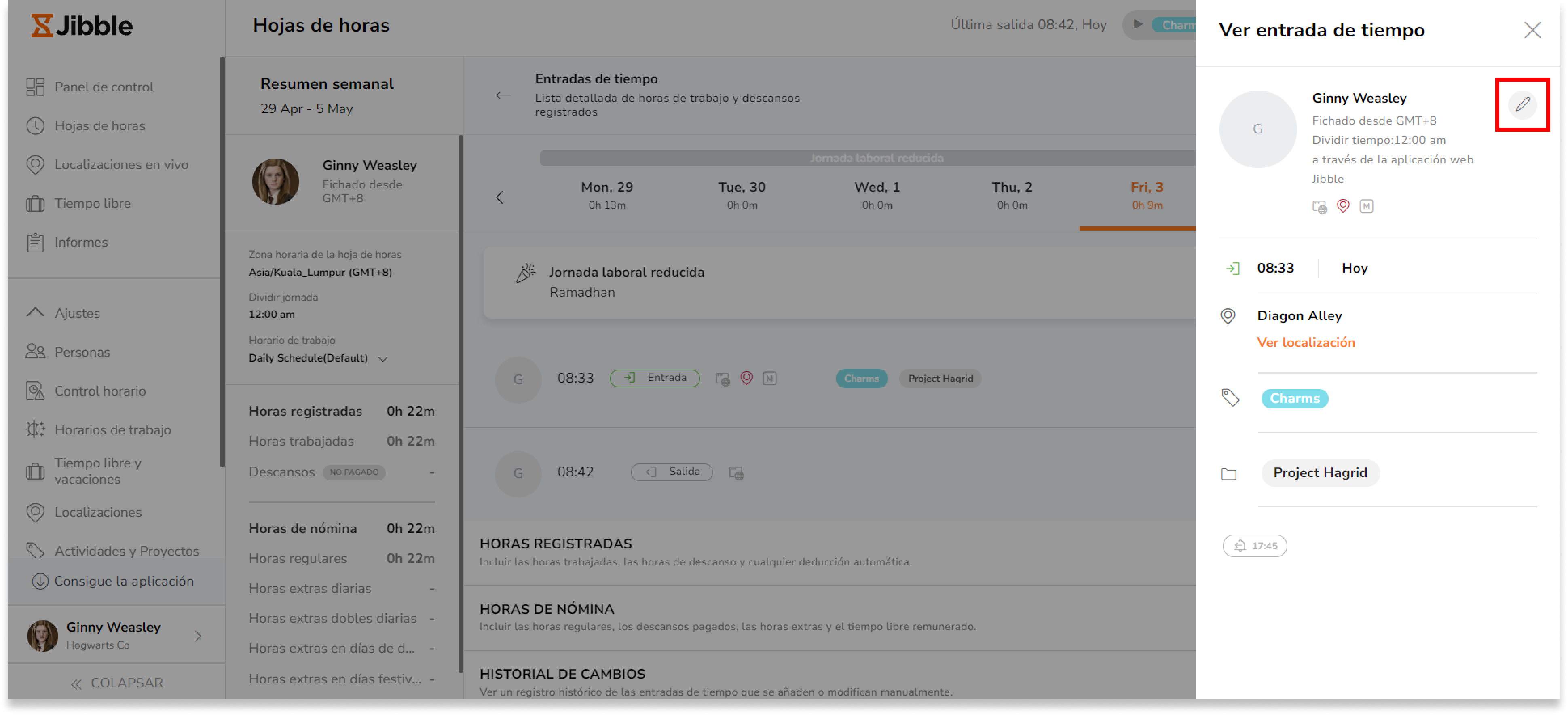Click the web app icon on 08:33 entry row
This screenshot has width=1568, height=715.
(x=723, y=379)
